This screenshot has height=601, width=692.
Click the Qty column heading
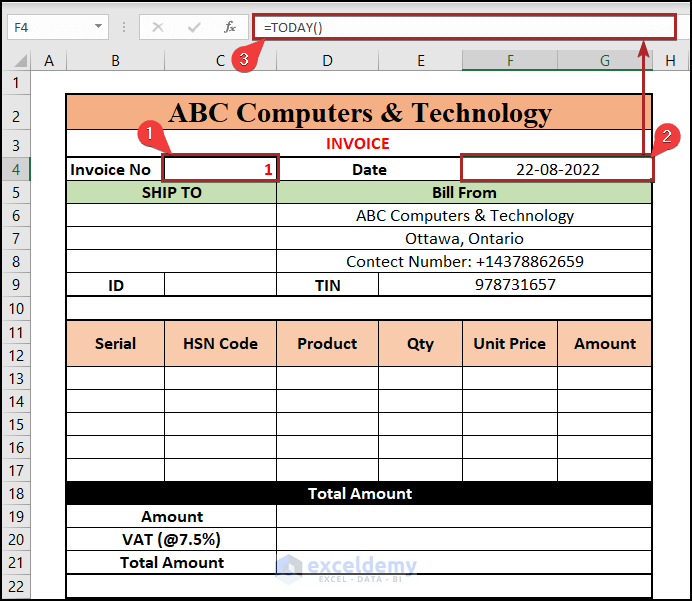coord(420,343)
